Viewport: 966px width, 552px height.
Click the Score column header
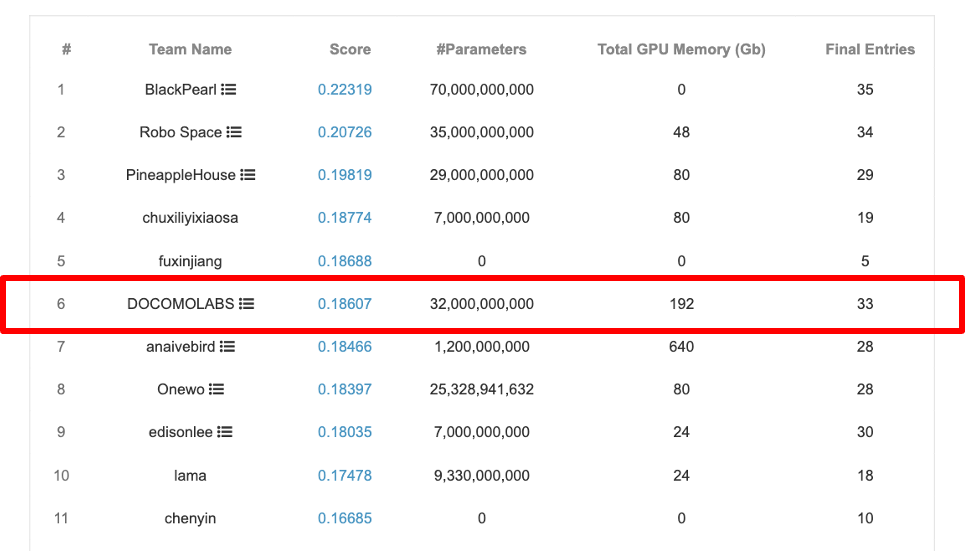click(350, 49)
